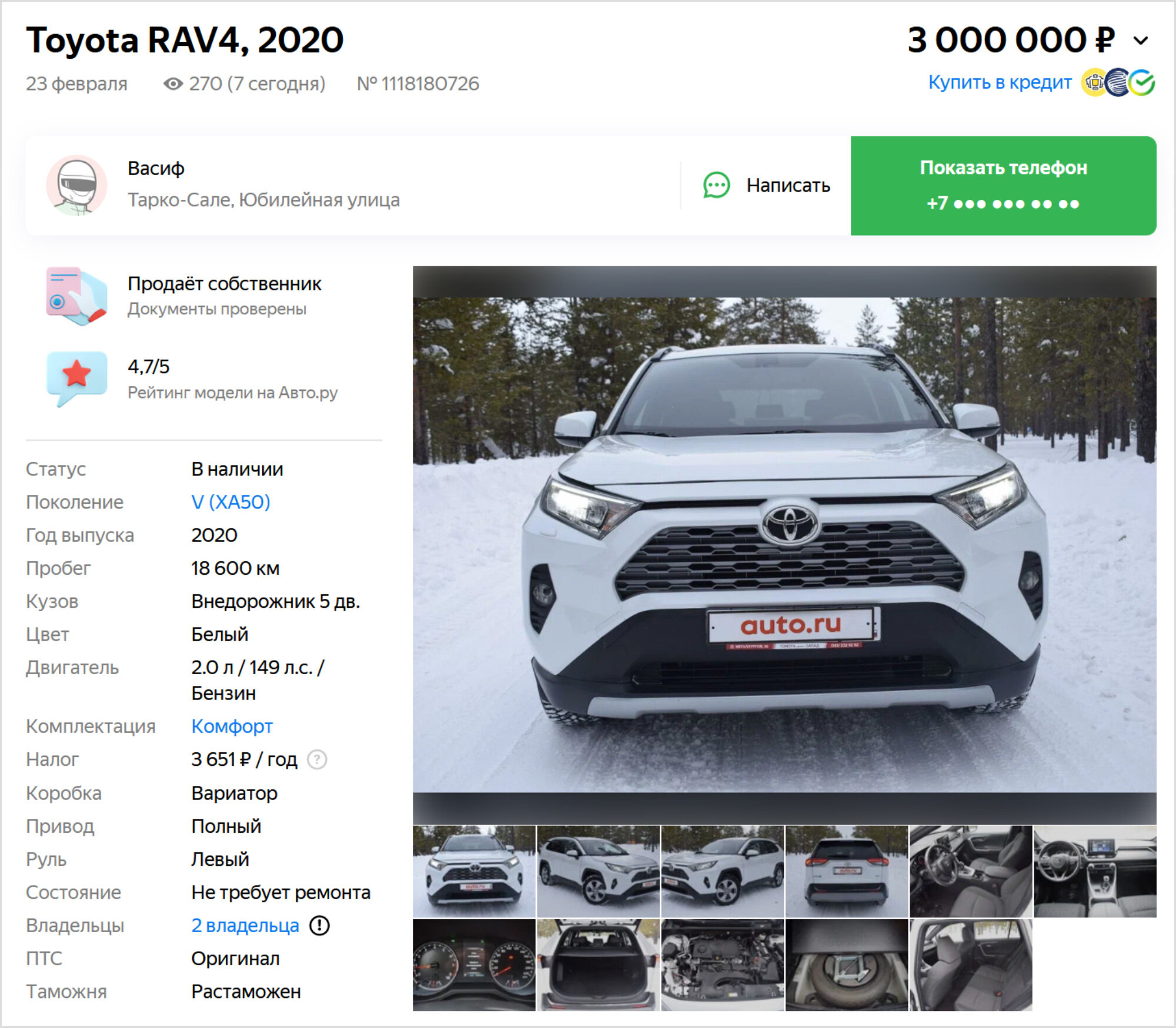Click the 'Продаёт собственник' text

(225, 284)
